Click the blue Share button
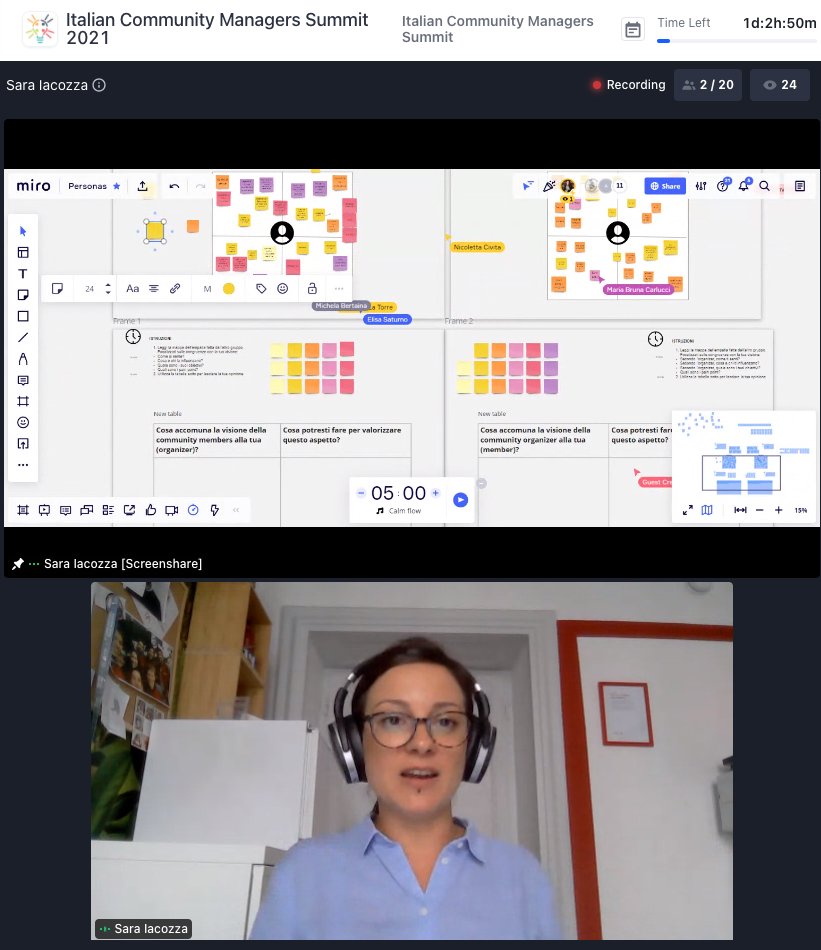The width and height of the screenshot is (821, 950). point(664,186)
